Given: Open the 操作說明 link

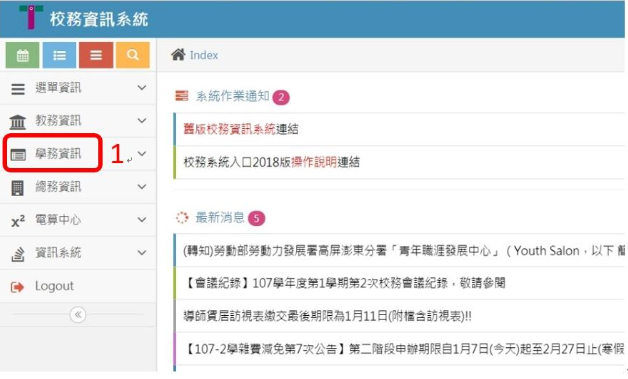Looking at the screenshot, I should [314, 162].
